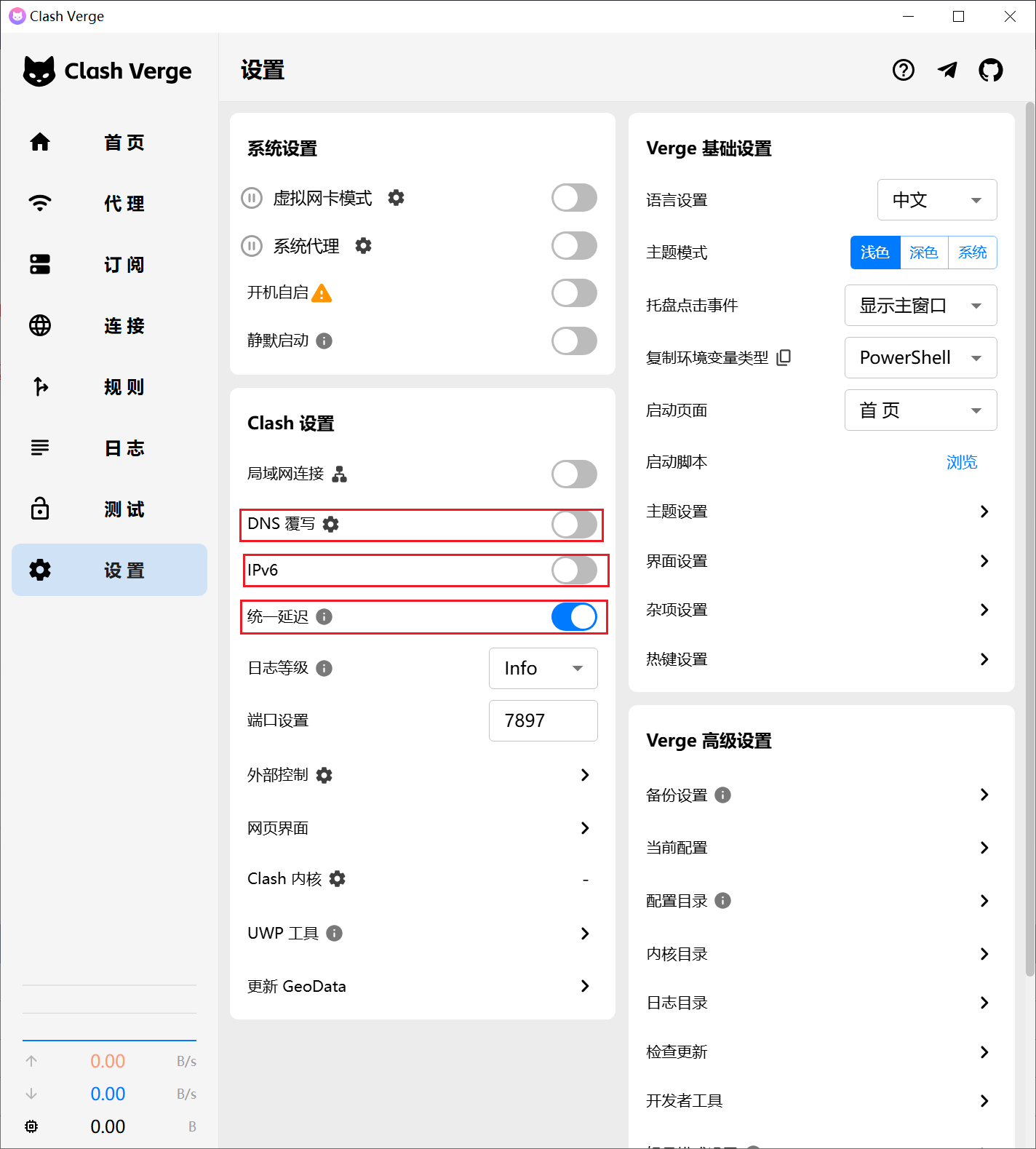
Task: Open the 内核目录 row
Action: (821, 954)
